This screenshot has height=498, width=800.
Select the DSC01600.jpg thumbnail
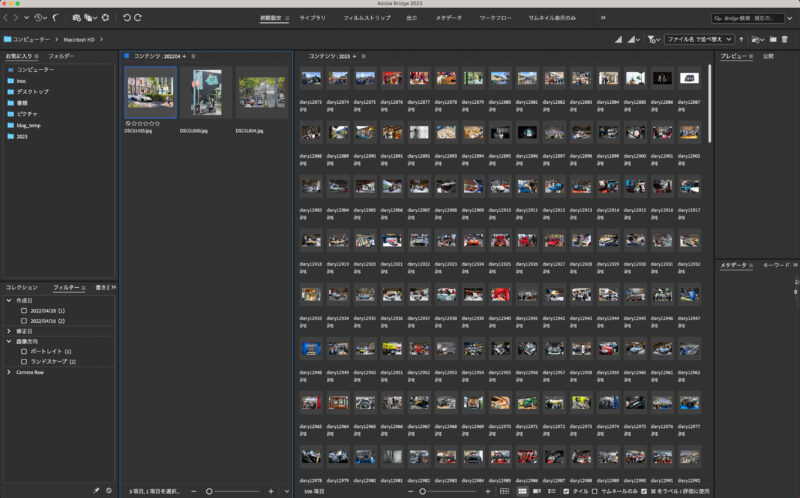click(206, 94)
